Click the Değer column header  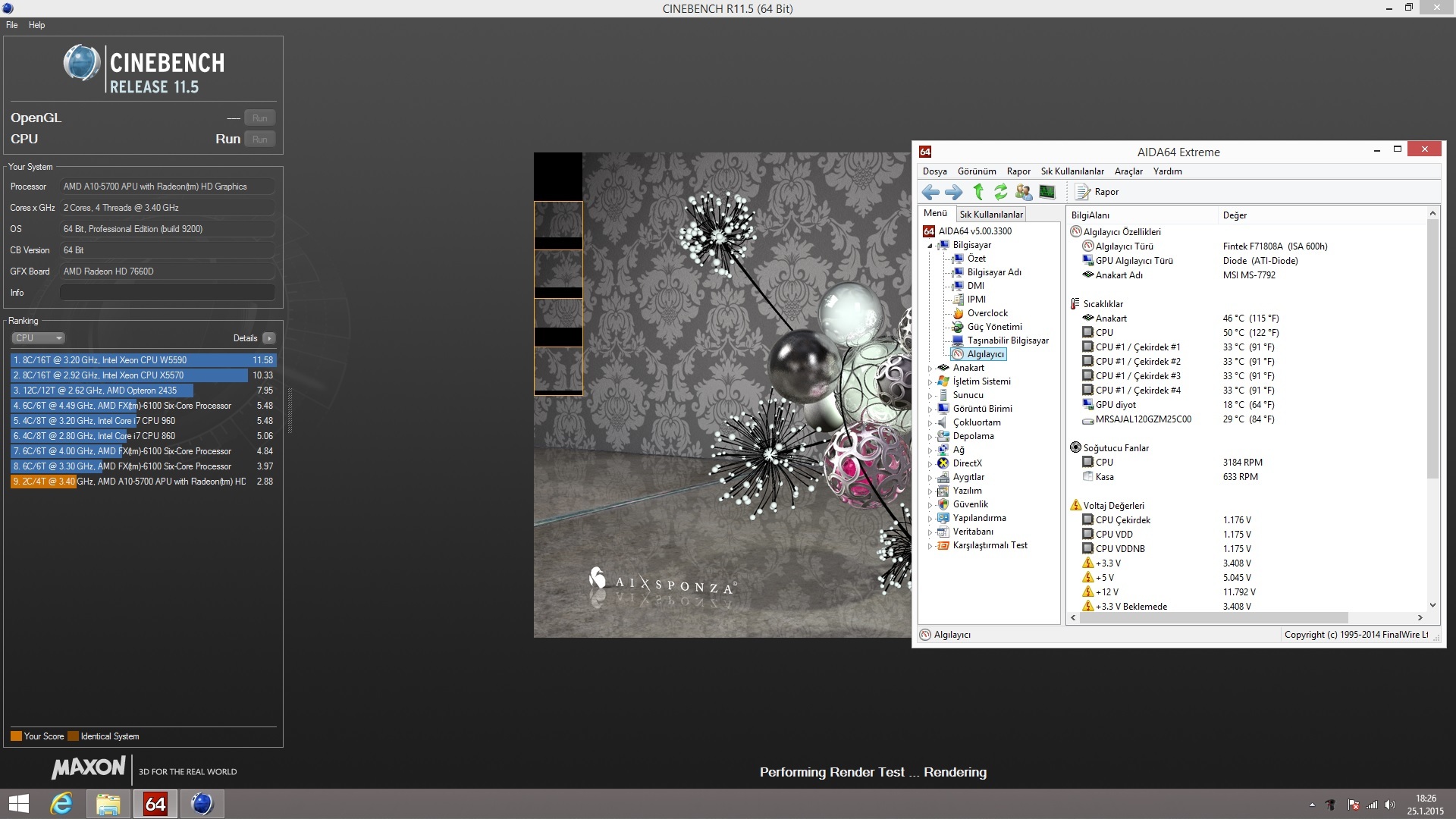point(1322,215)
